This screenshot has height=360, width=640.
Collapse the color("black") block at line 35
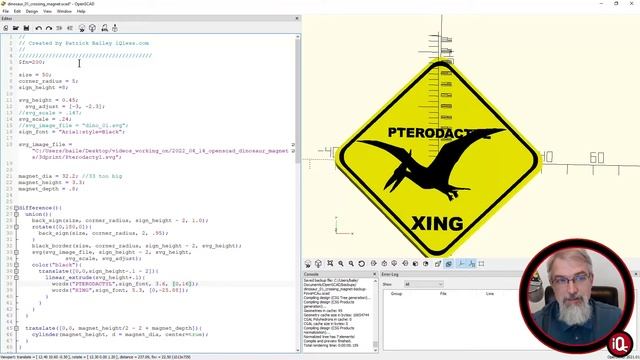pyautogui.click(x=16, y=265)
